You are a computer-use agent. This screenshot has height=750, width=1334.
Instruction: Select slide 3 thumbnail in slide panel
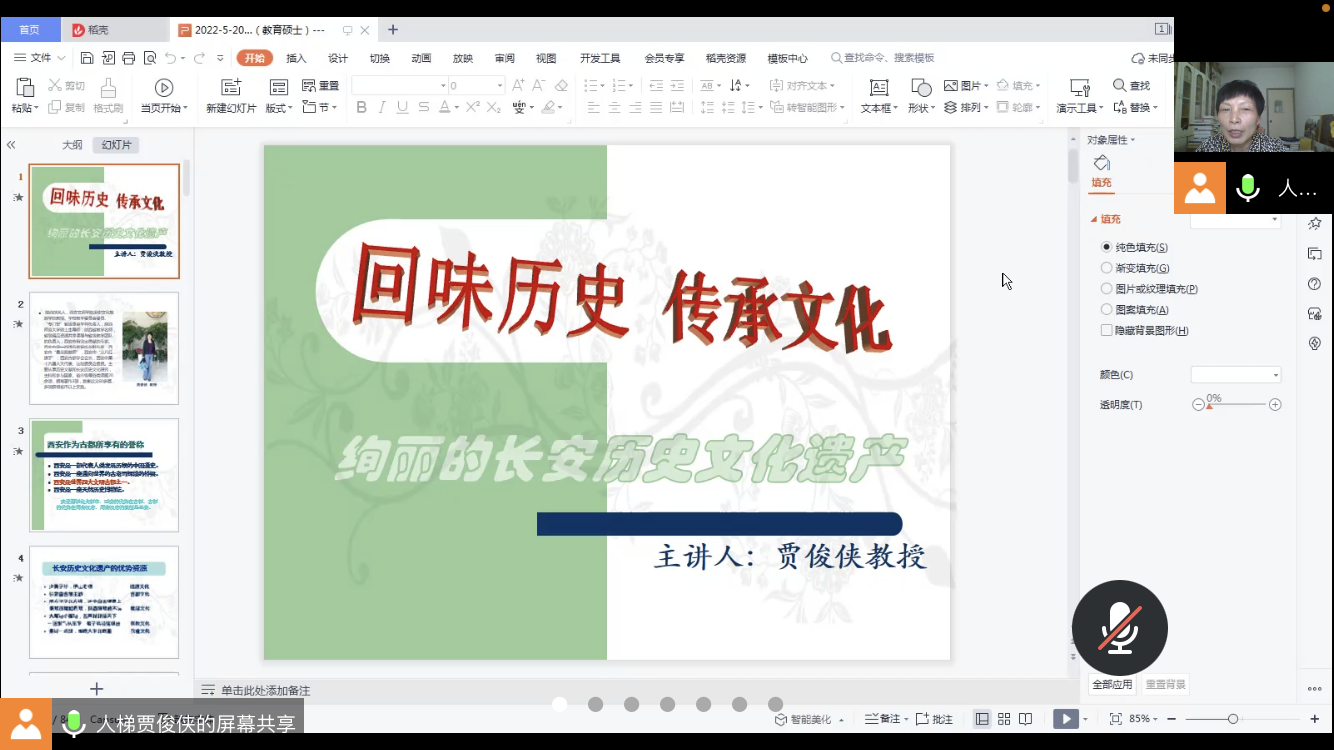pos(104,475)
